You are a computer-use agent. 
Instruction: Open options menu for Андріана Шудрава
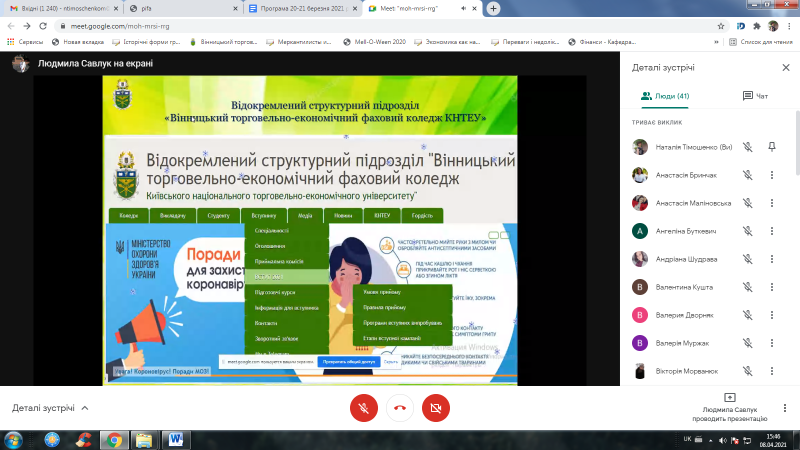point(772,259)
